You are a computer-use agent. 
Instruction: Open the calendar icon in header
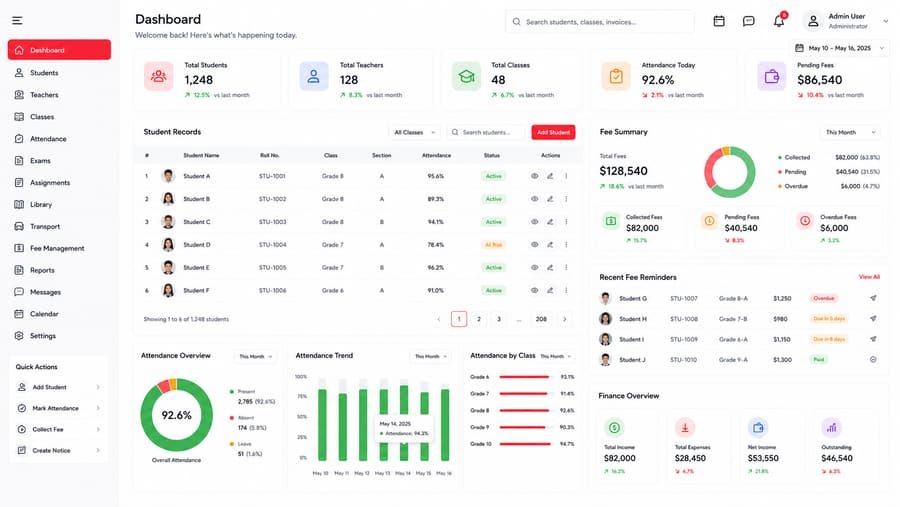tap(719, 21)
